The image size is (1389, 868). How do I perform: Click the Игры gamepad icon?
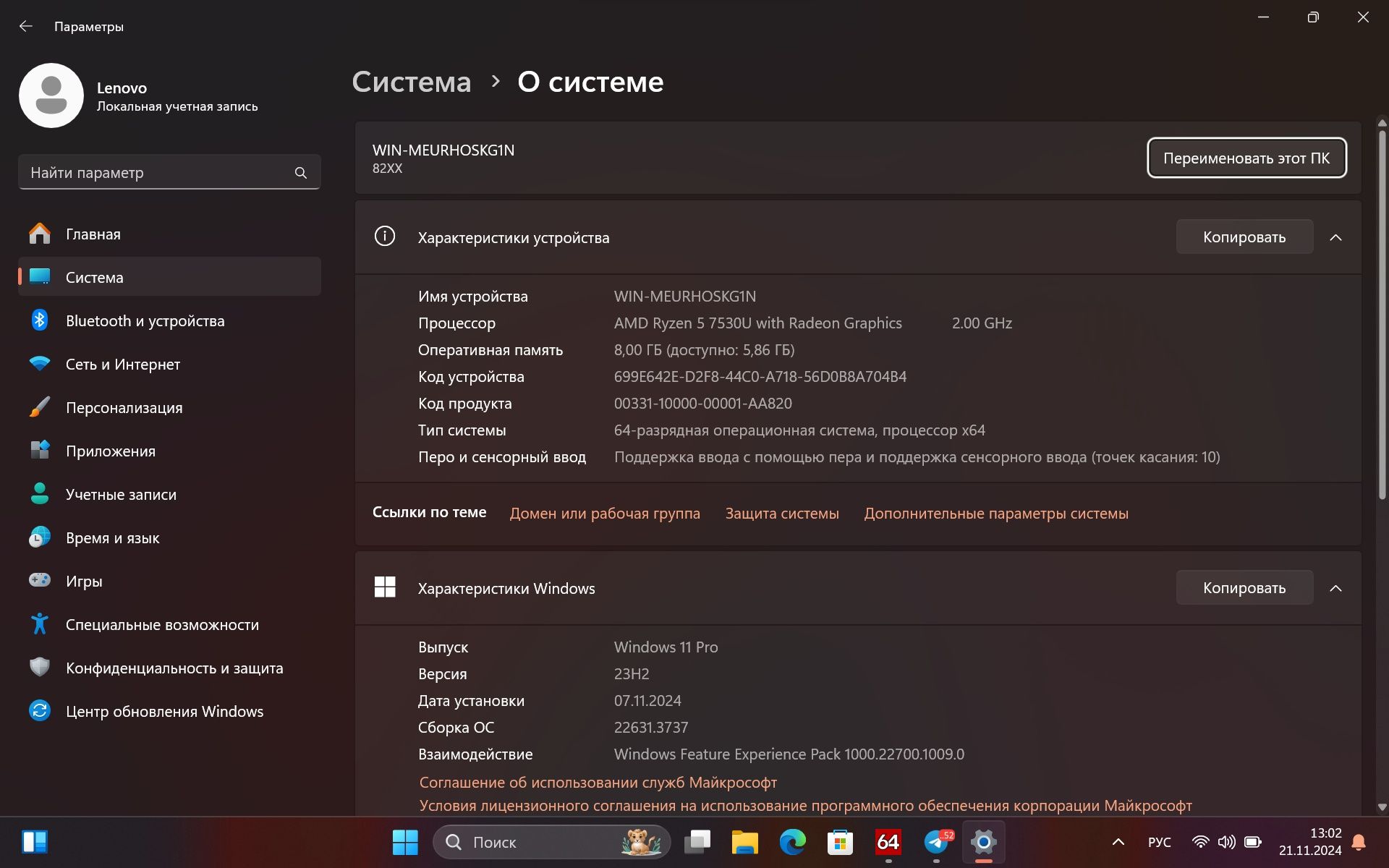tap(40, 580)
